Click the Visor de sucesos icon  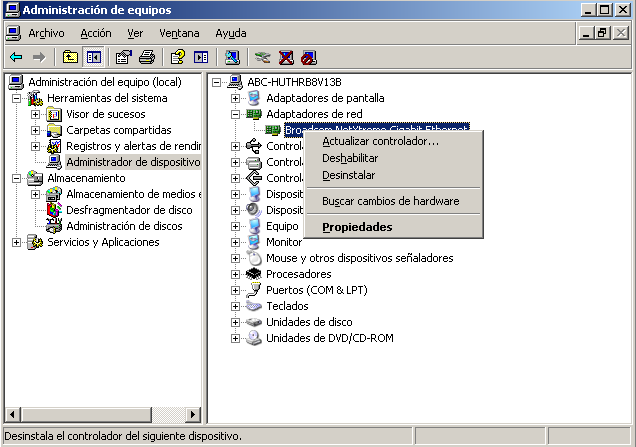pyautogui.click(x=54, y=114)
